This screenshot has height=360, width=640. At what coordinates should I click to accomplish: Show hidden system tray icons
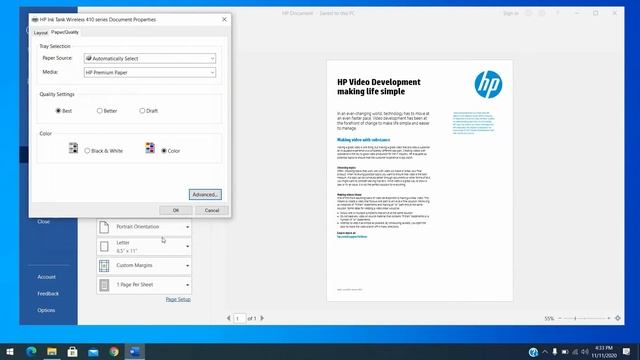(x=545, y=352)
